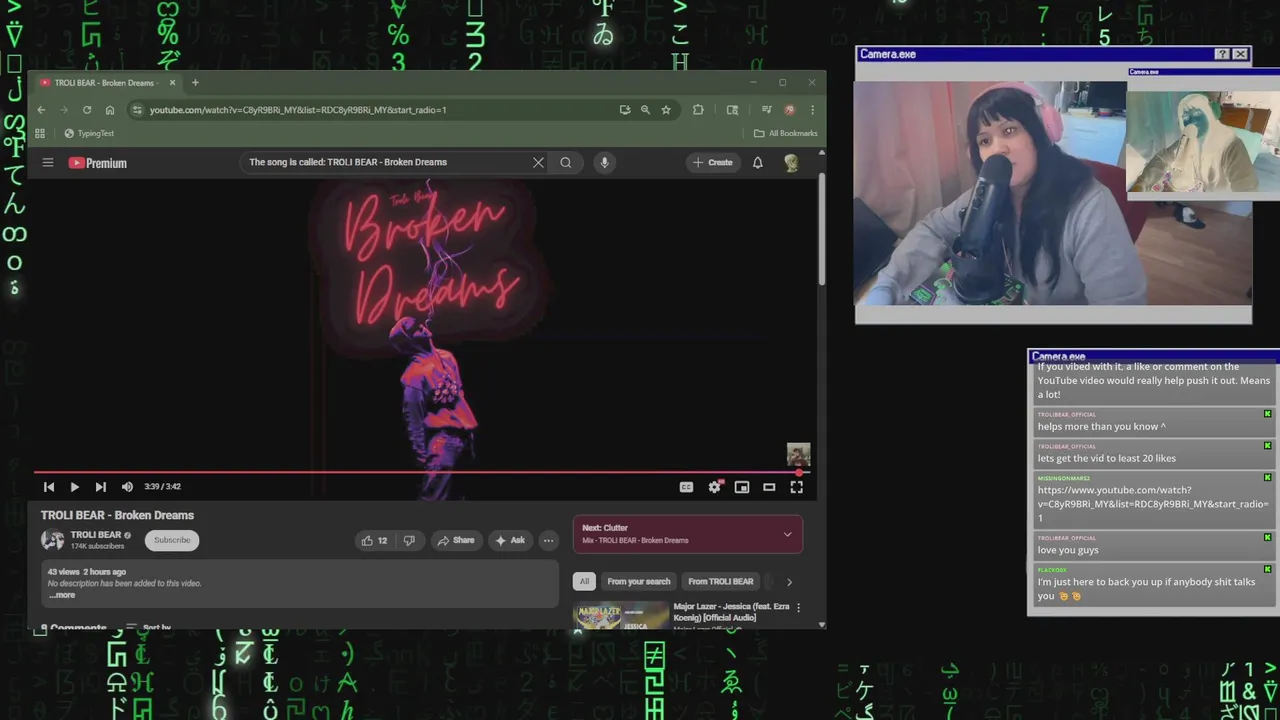Dislike the Broken Dreams video

click(409, 540)
